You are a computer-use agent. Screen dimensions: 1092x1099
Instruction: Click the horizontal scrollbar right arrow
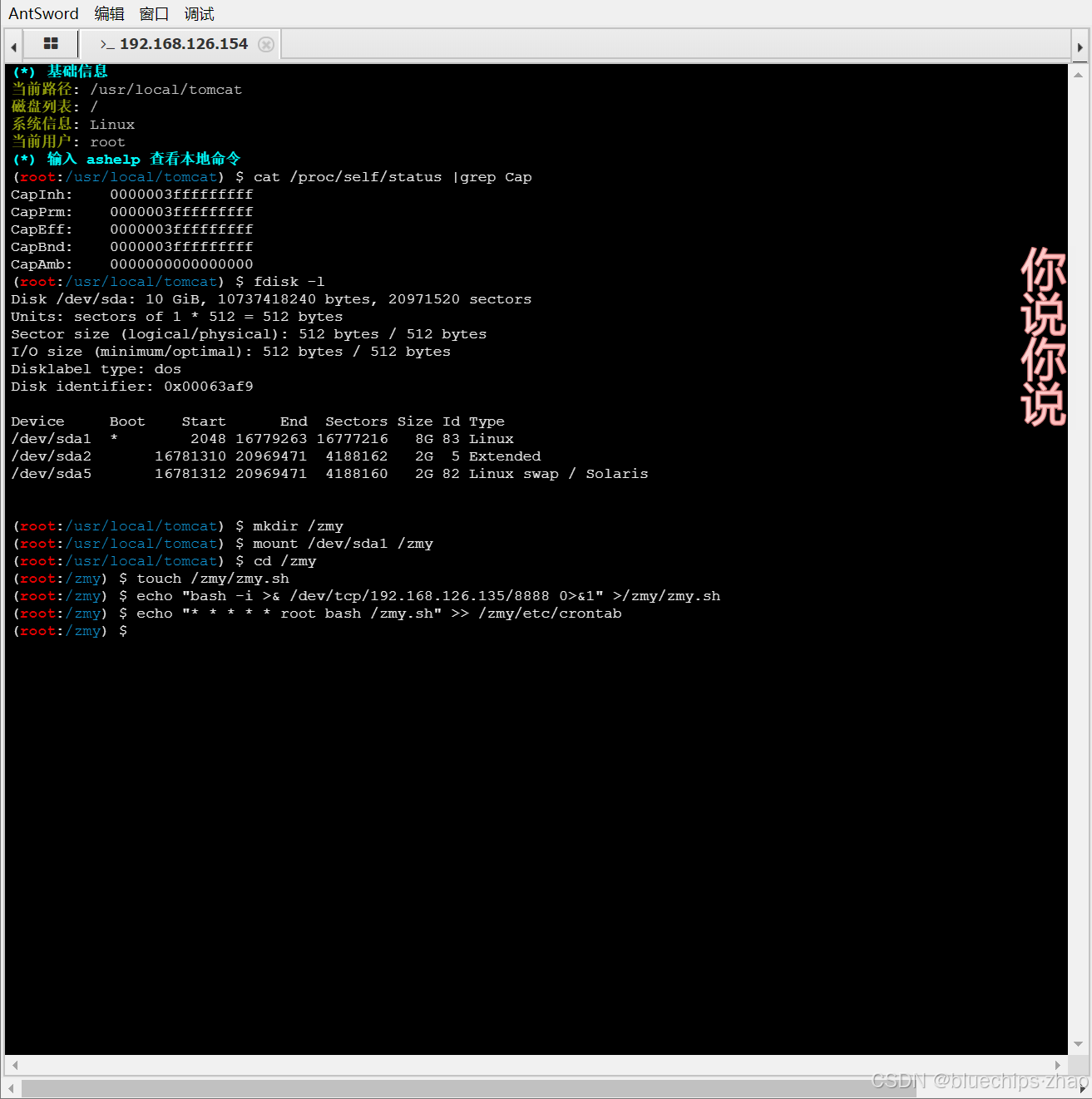tap(1058, 1065)
